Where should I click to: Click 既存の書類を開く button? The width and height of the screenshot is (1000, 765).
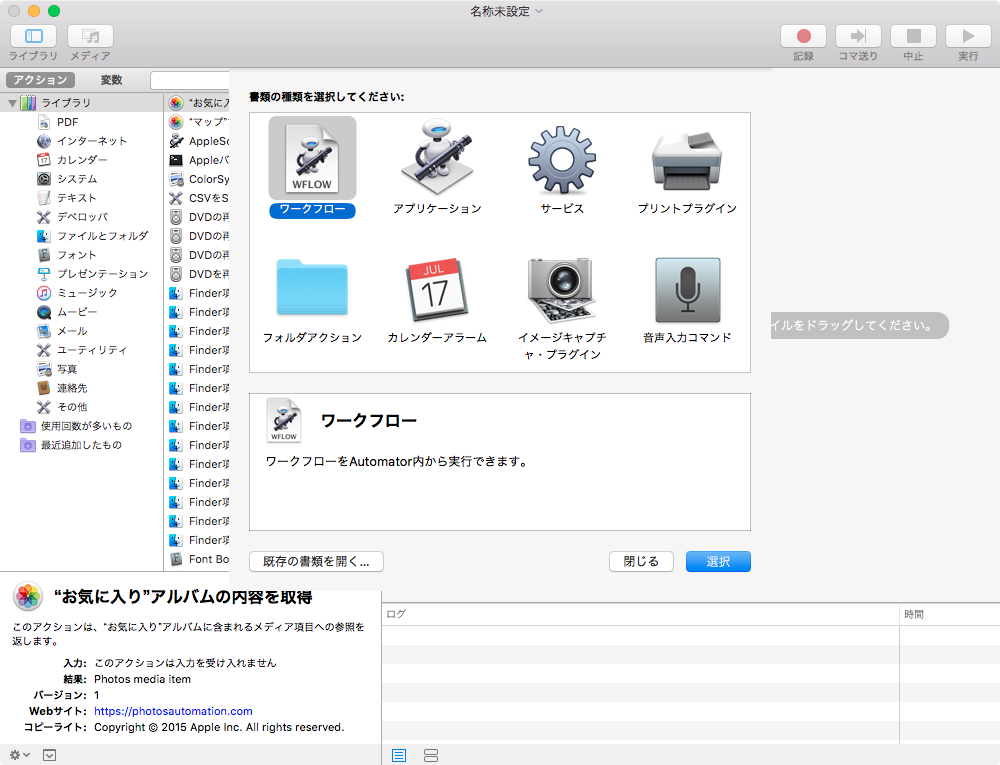tap(316, 562)
